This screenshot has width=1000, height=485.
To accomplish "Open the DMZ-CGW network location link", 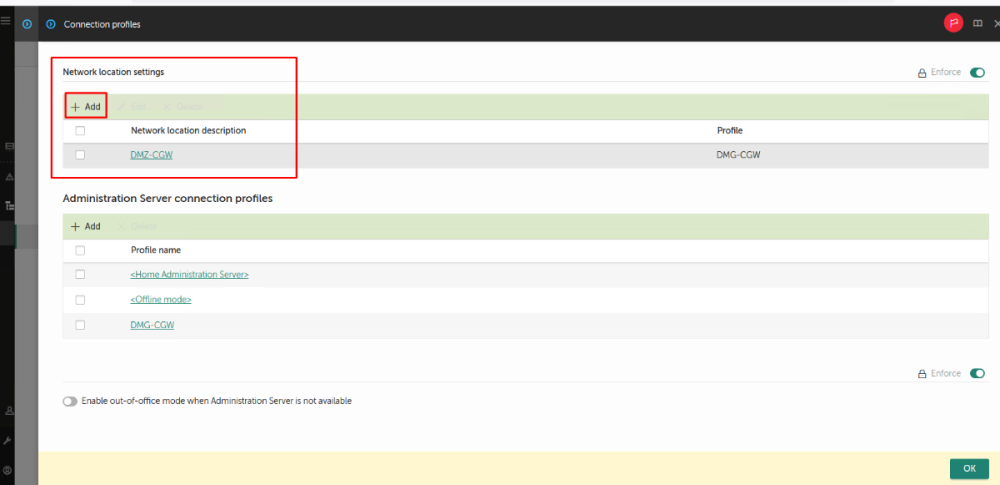I will click(x=151, y=154).
